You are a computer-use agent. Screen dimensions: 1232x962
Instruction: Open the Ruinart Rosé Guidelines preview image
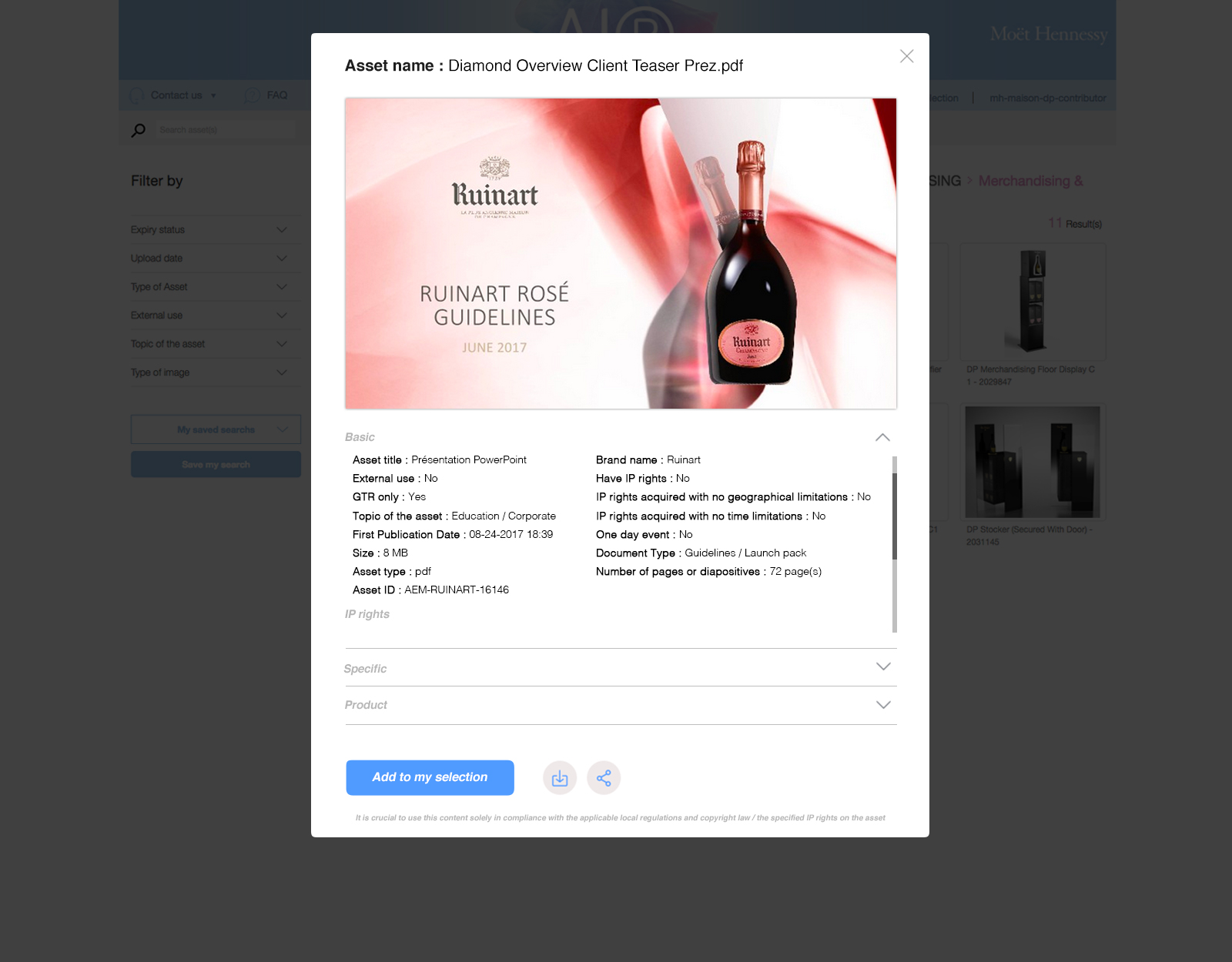click(621, 253)
